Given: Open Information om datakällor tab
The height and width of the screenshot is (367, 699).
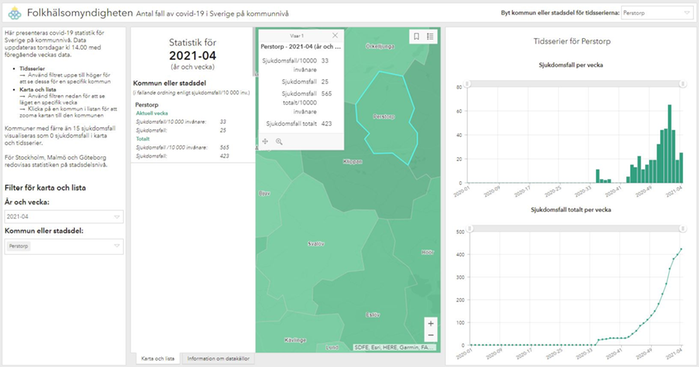Looking at the screenshot, I should click(x=218, y=359).
